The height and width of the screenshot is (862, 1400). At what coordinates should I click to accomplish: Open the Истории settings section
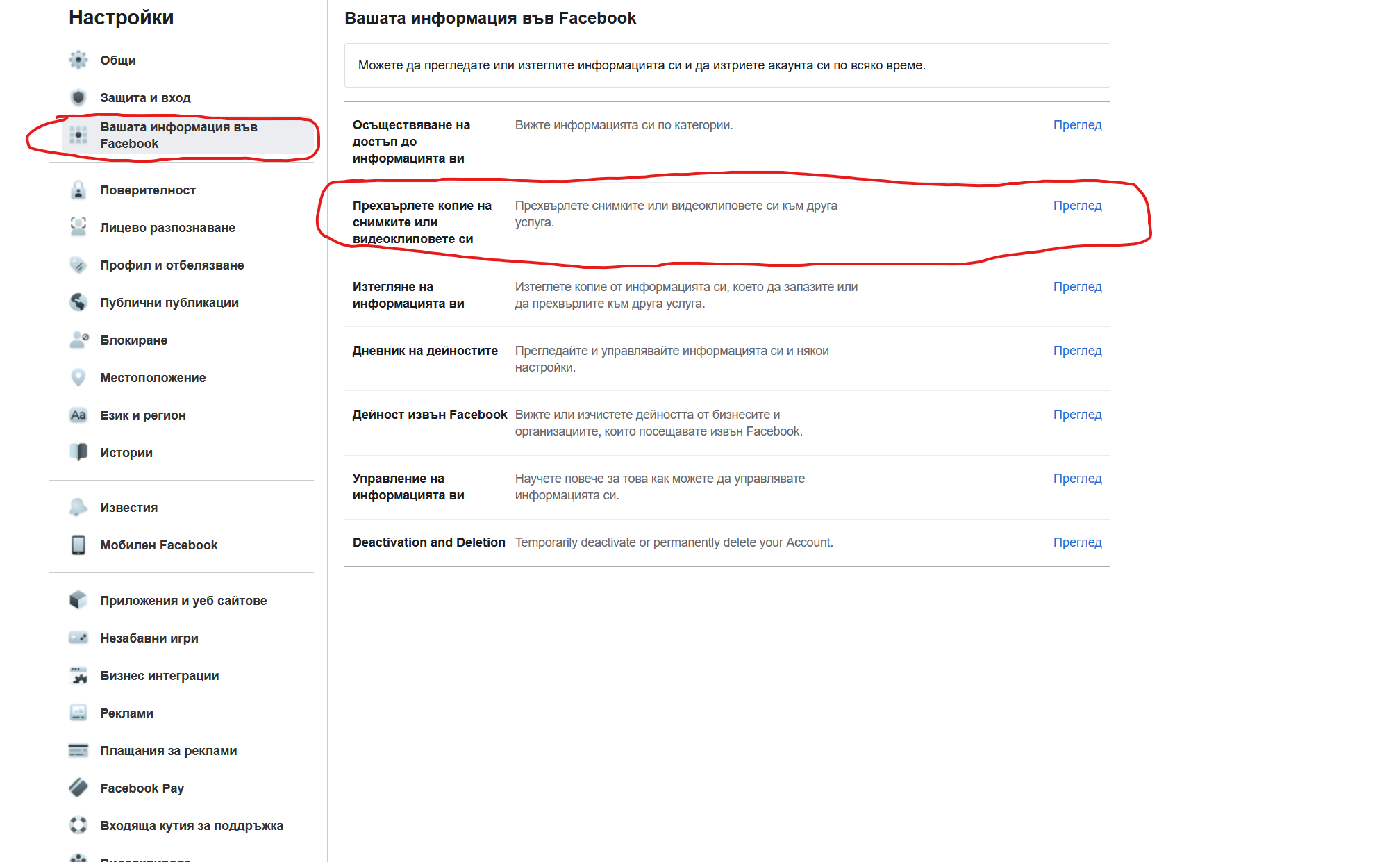[x=126, y=452]
